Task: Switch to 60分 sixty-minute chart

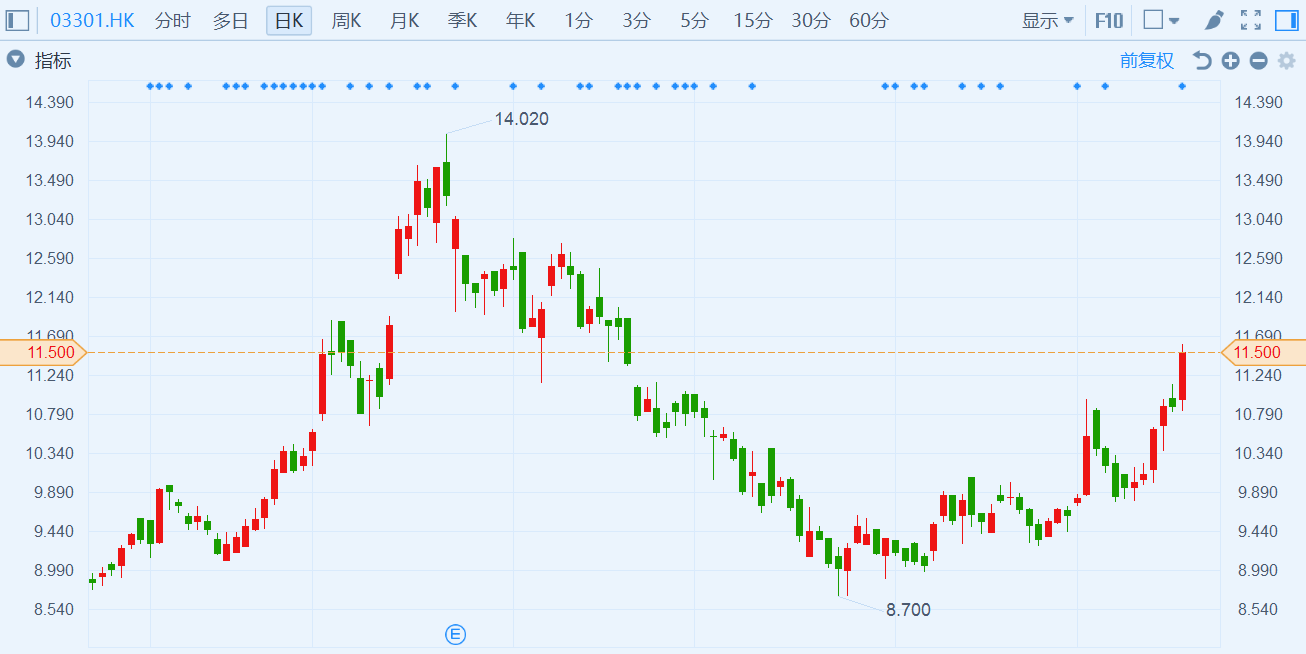Action: 869,20
